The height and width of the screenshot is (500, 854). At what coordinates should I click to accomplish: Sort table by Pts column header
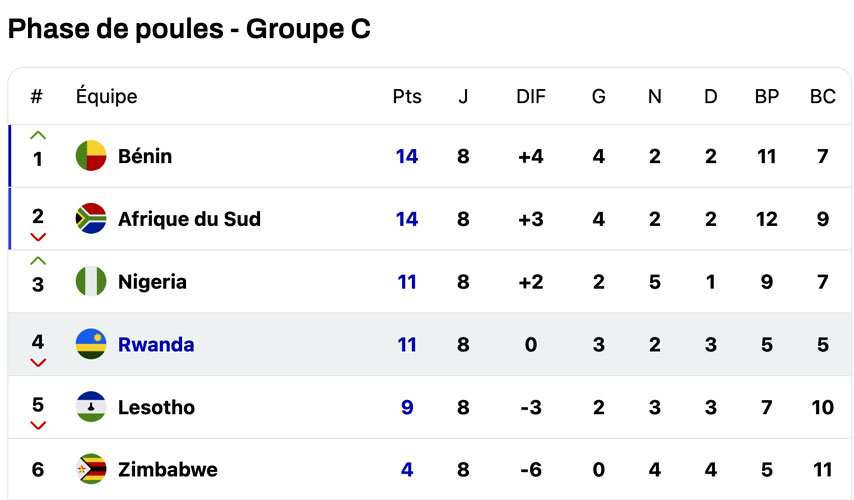click(x=407, y=97)
